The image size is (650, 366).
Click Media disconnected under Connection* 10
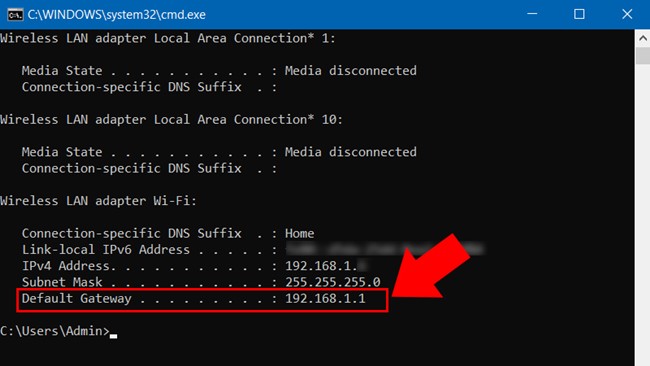tap(351, 152)
